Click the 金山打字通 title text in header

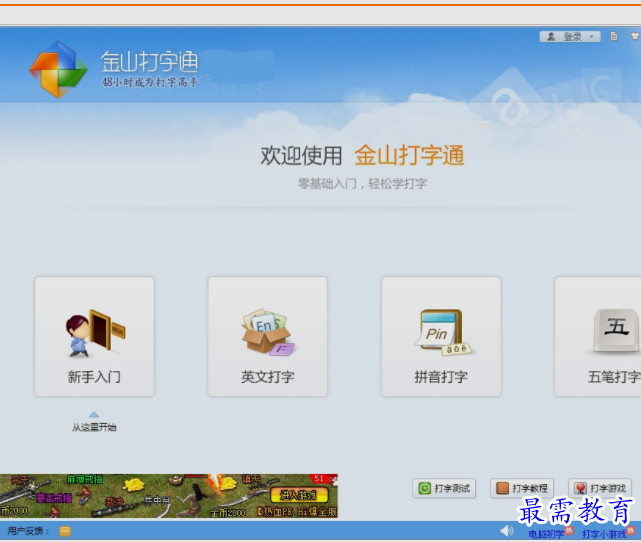(150, 62)
